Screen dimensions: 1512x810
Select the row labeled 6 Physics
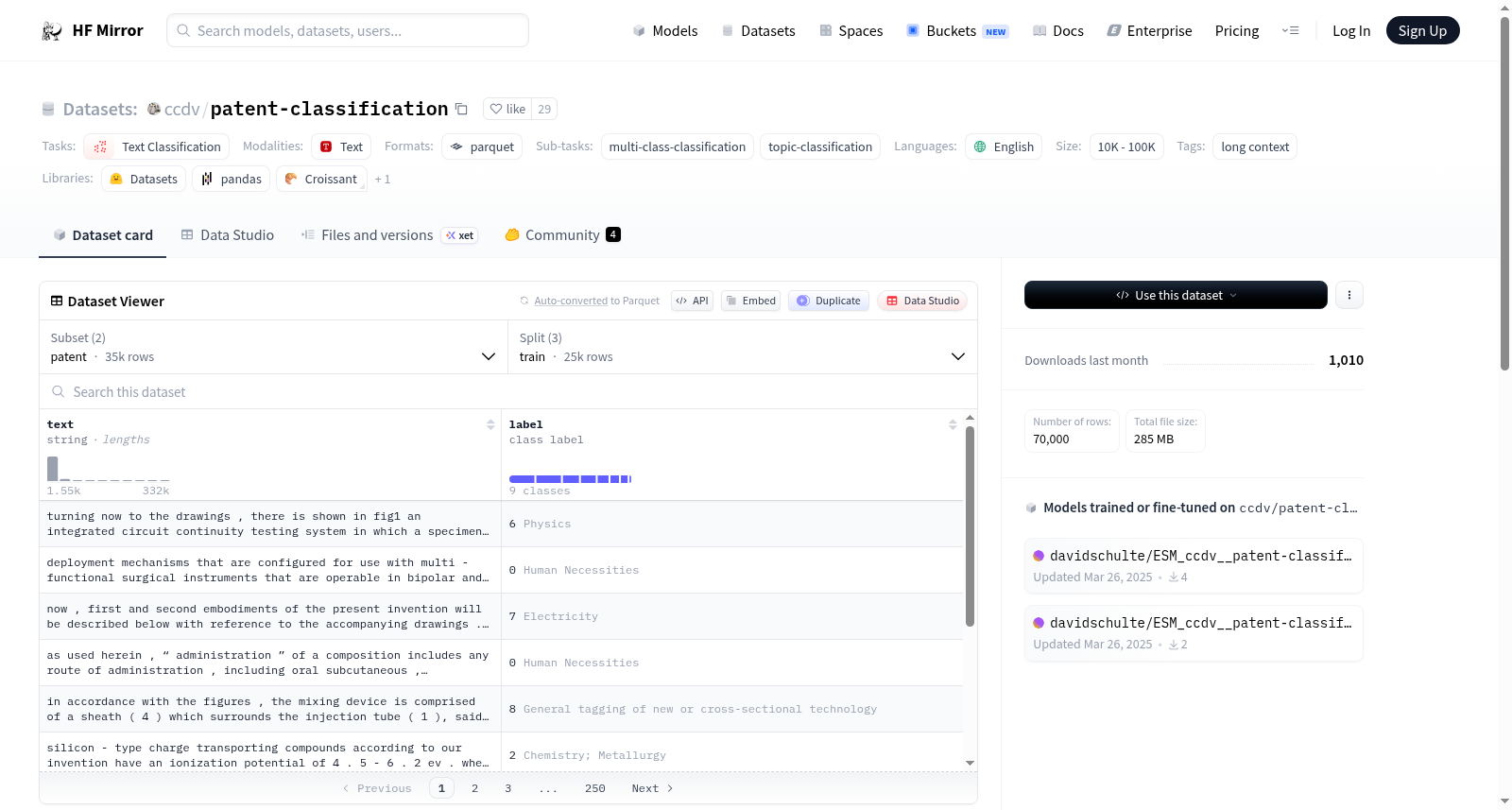click(502, 524)
